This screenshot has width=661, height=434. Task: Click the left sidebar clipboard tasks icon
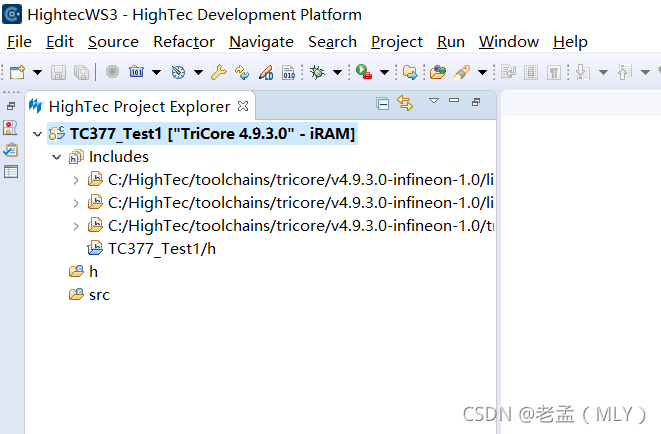click(10, 150)
